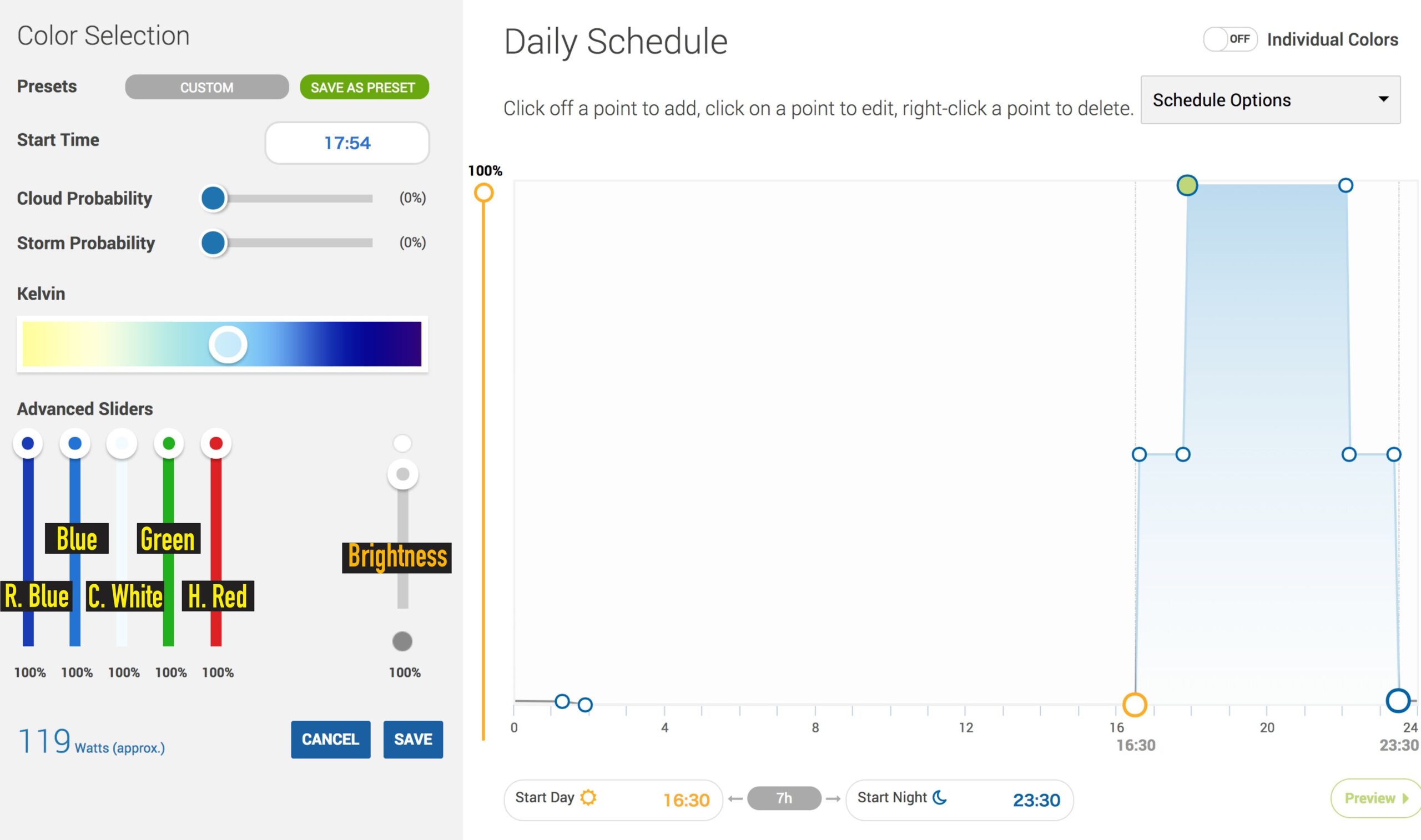Click the white max brightness icon

[x=402, y=443]
